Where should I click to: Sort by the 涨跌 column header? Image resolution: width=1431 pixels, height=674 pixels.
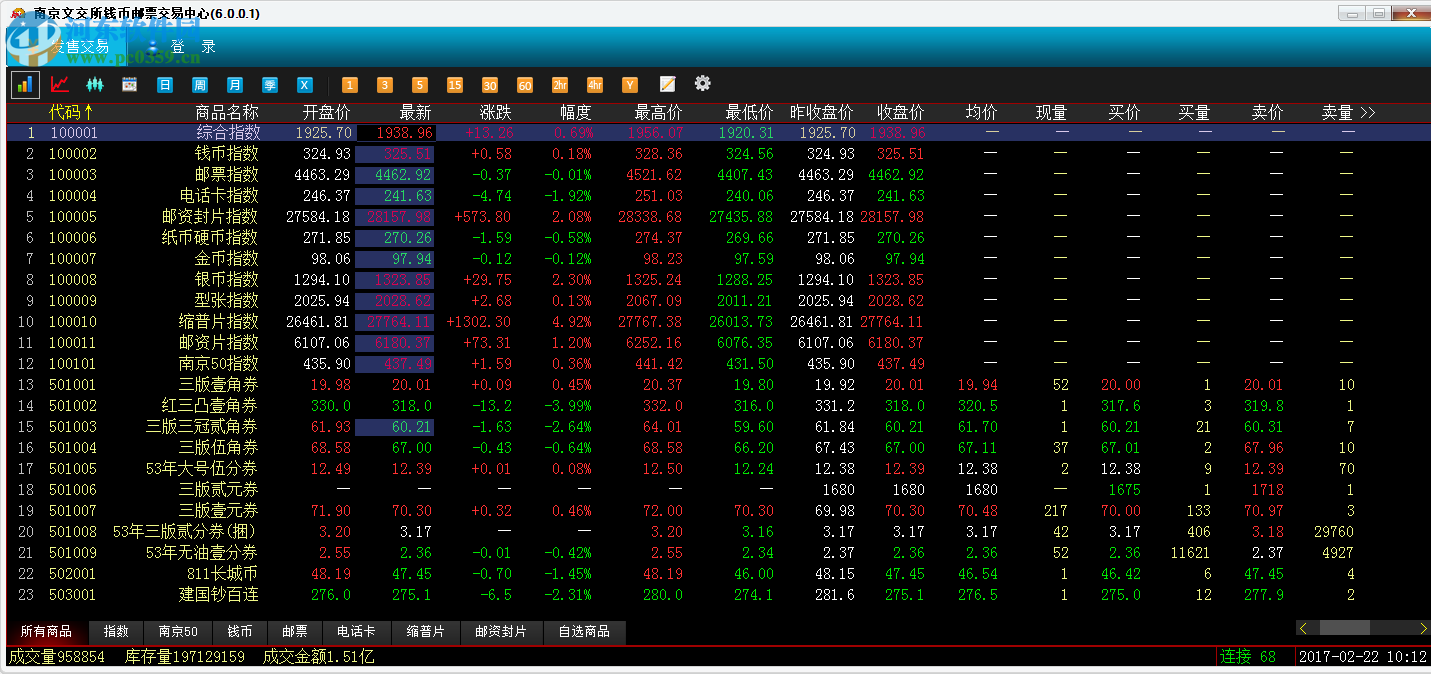pyautogui.click(x=496, y=112)
